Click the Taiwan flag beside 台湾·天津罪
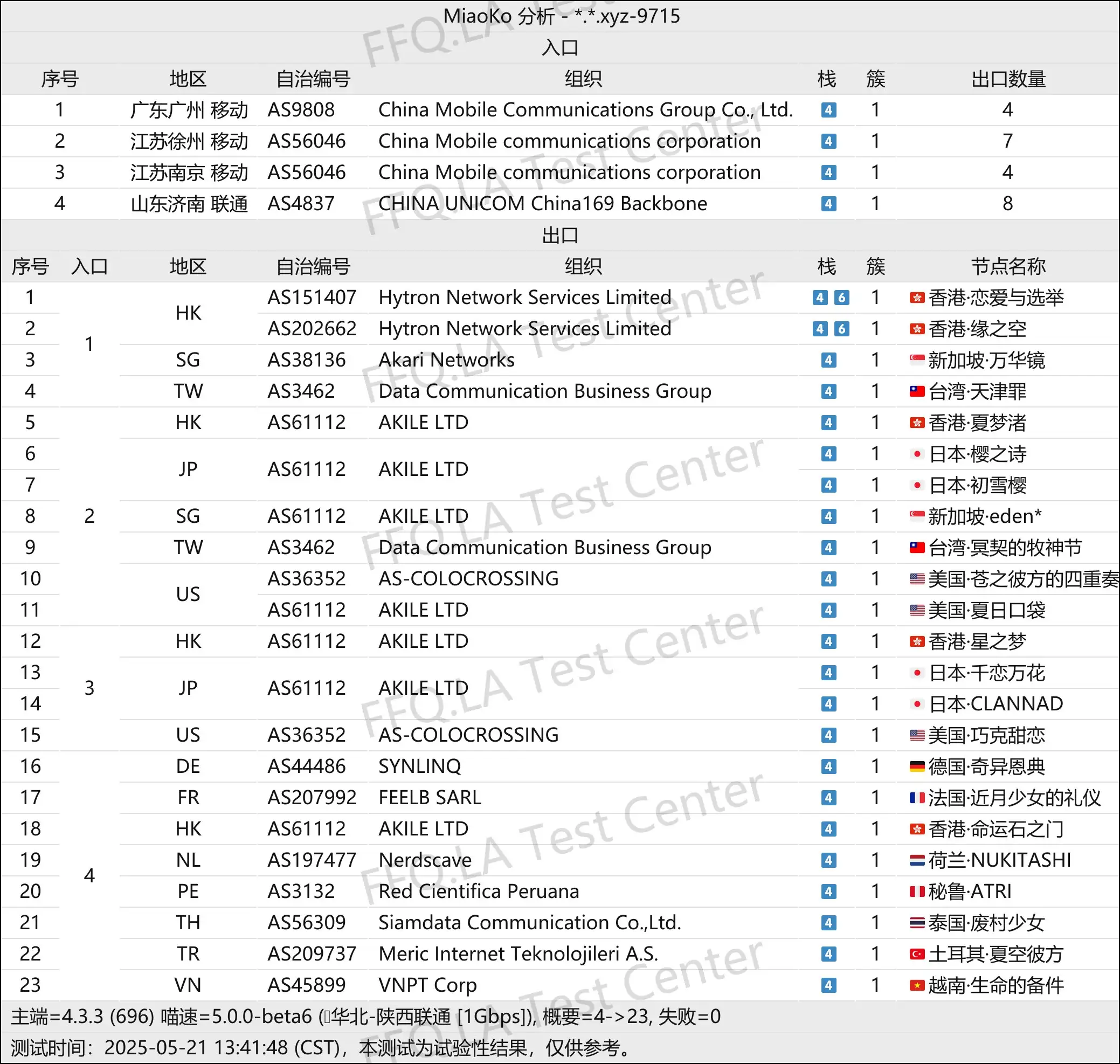 (x=917, y=391)
